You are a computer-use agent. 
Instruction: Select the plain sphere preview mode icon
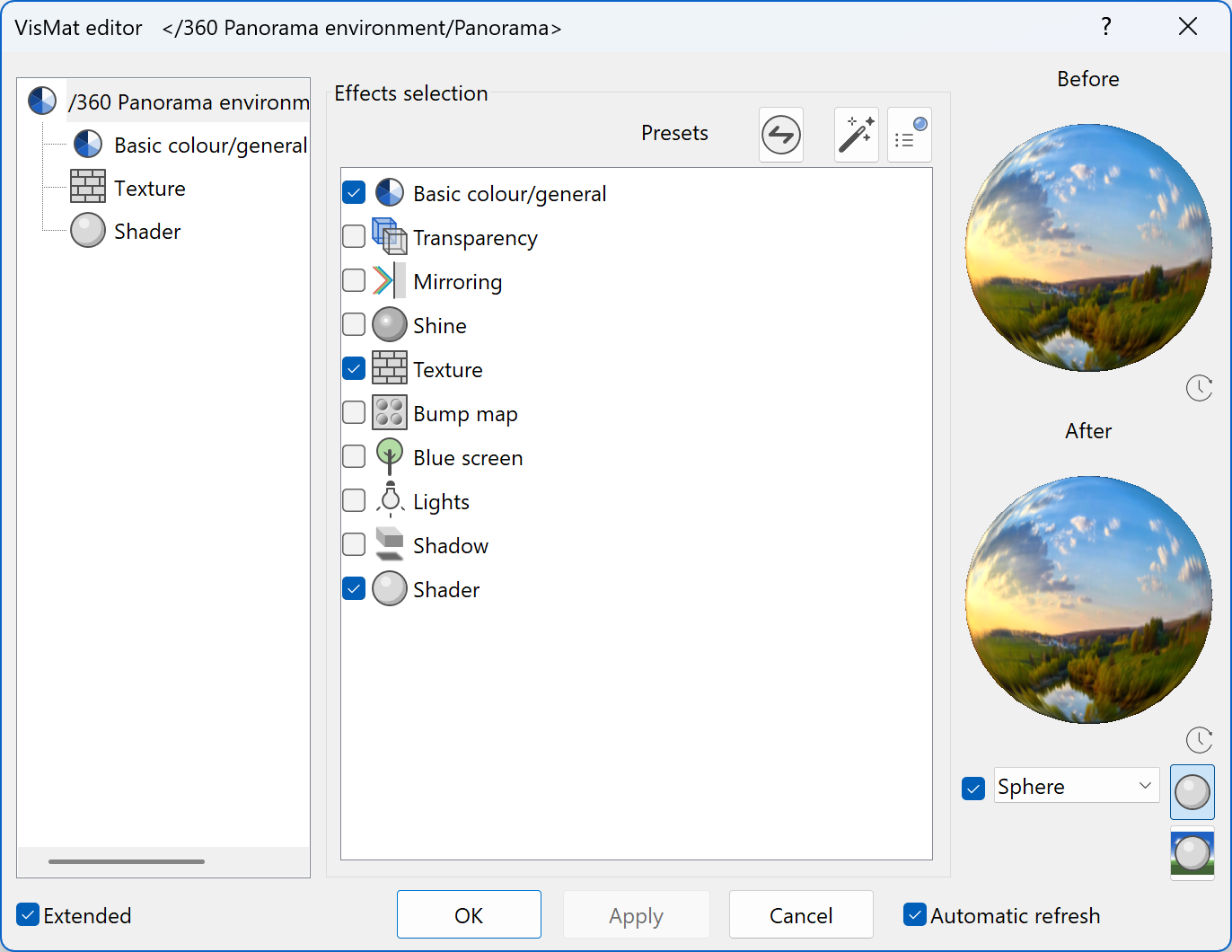pos(1192,792)
